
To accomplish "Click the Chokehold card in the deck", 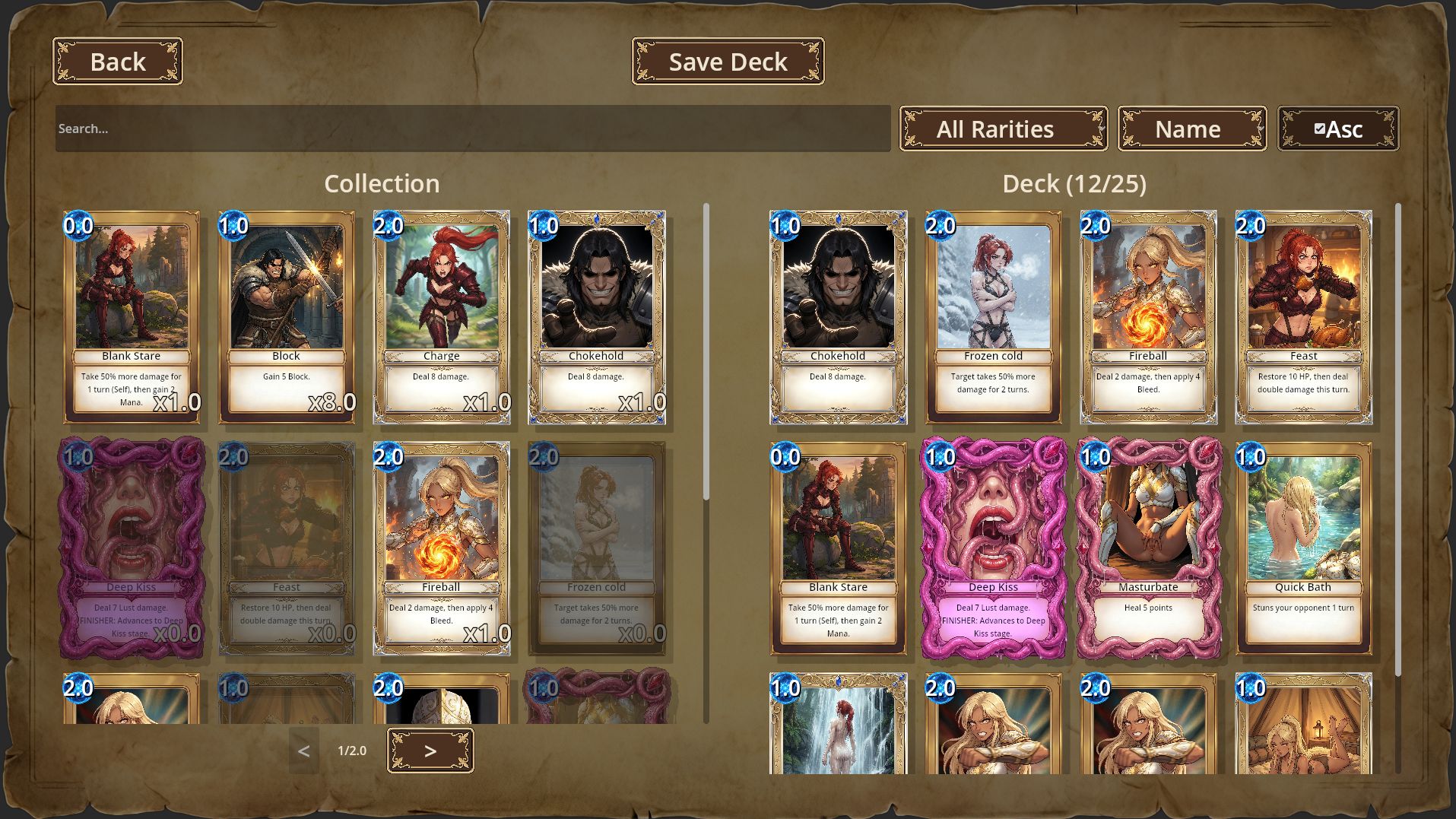I will 838,317.
